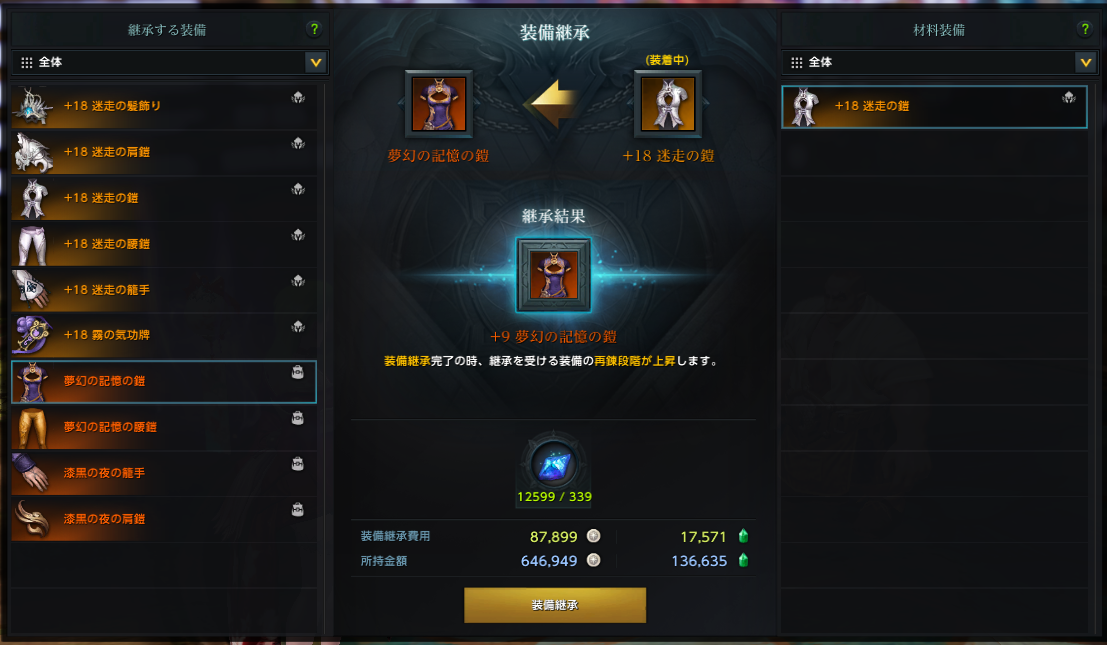Screen dimensions: 1107x645
Task: Open help for 継承する装備 panel
Action: tap(314, 29)
